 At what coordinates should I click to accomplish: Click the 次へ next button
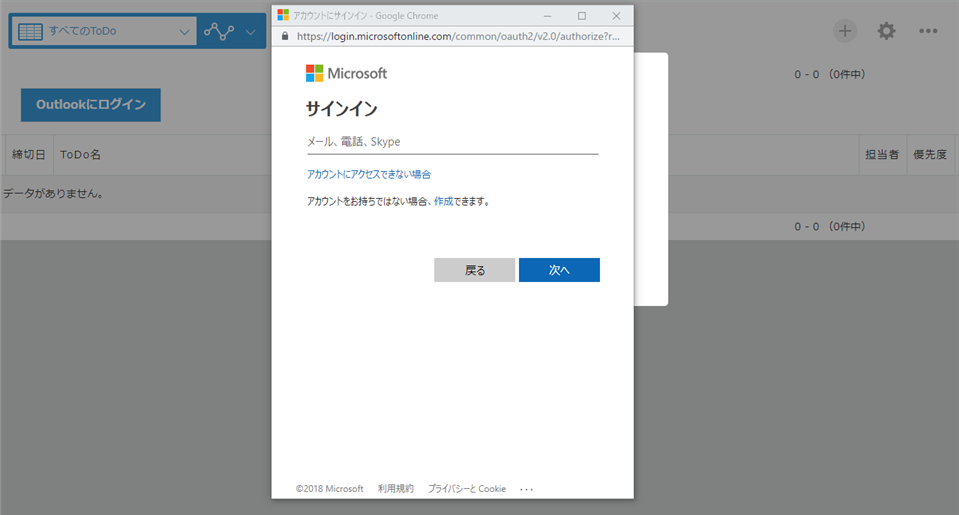[x=559, y=270]
